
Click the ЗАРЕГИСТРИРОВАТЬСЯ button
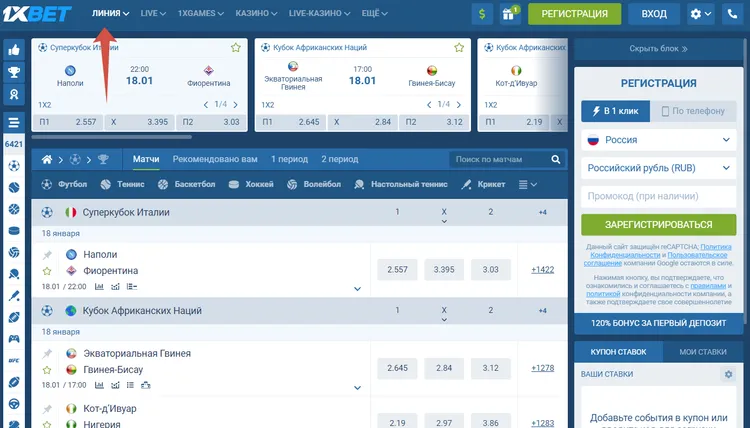[x=659, y=225]
